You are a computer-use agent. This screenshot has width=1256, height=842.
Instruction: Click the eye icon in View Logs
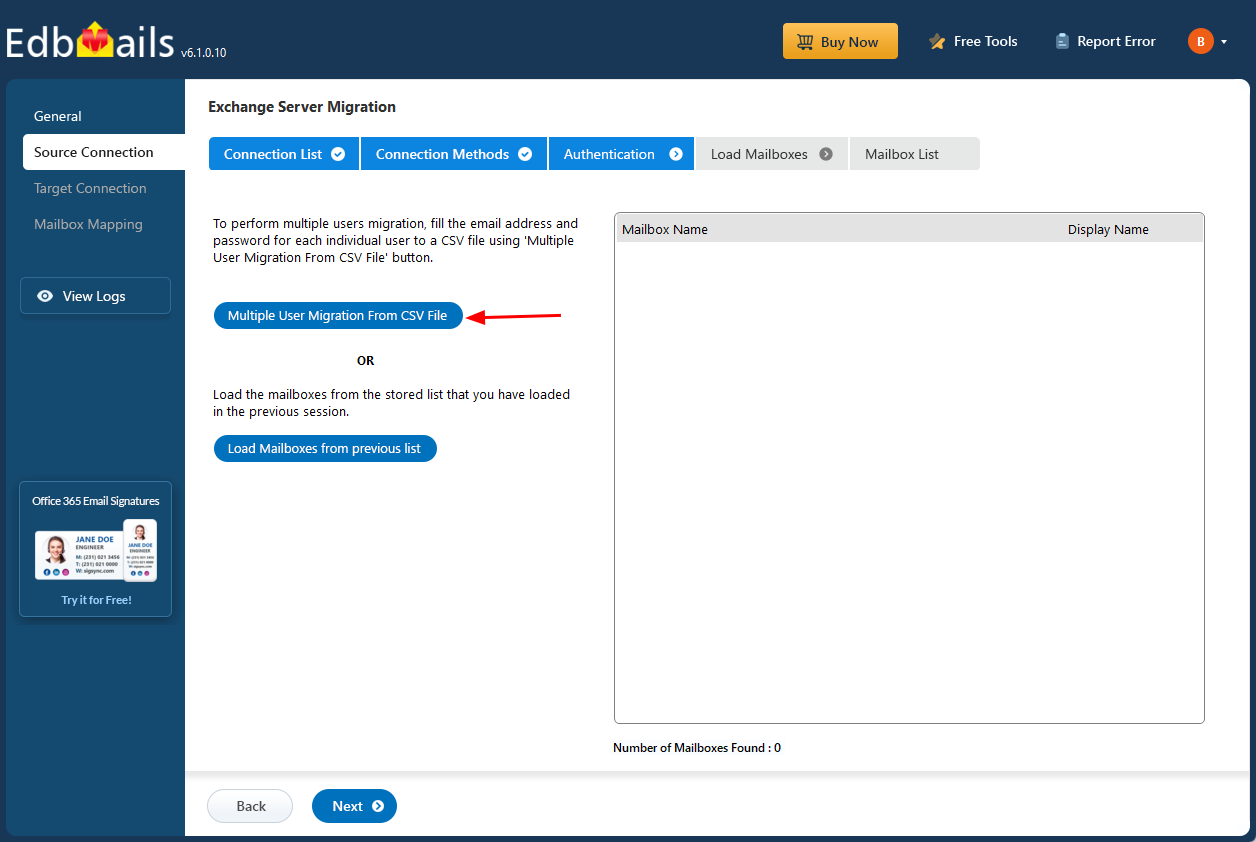45,296
